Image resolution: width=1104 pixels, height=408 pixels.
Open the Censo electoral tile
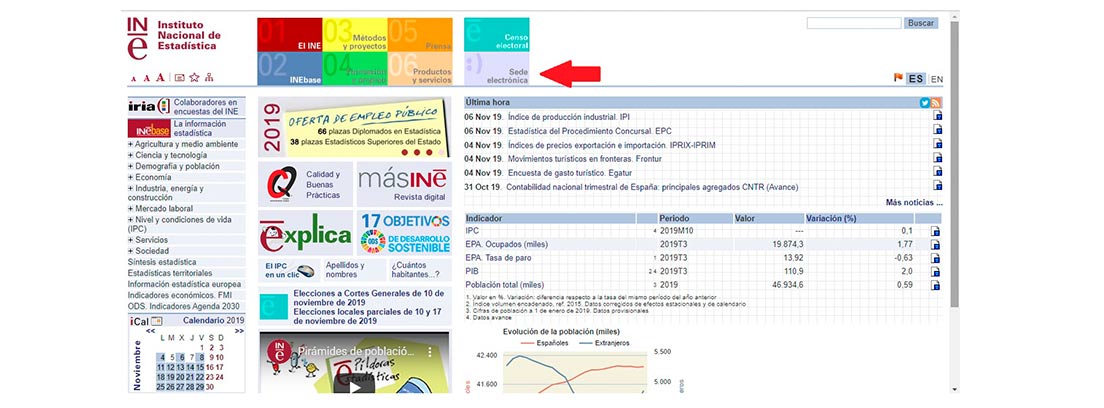point(496,35)
